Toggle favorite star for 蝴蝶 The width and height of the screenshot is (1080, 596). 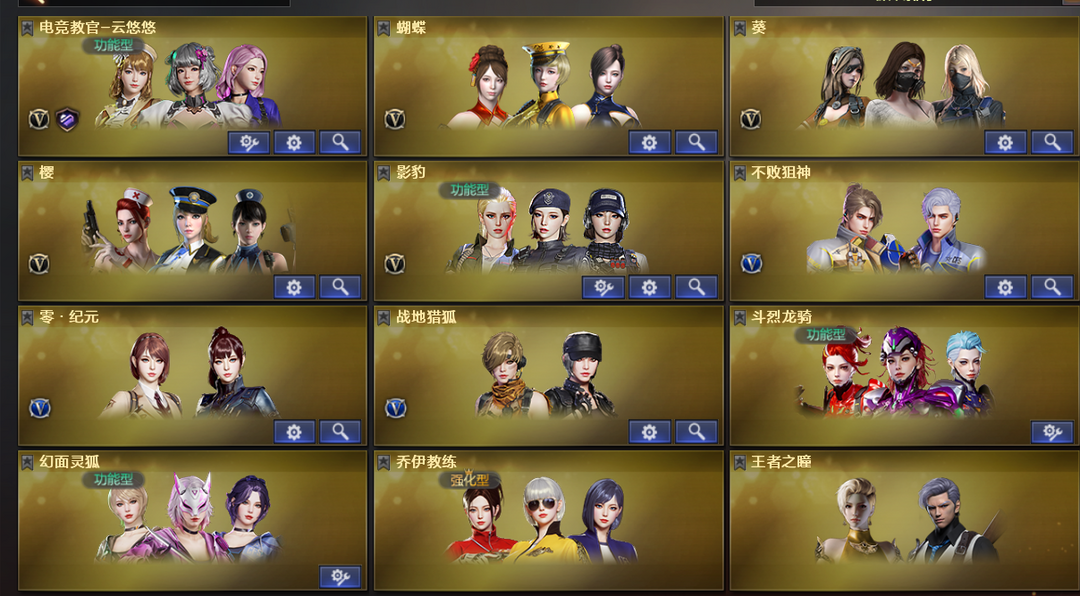384,28
